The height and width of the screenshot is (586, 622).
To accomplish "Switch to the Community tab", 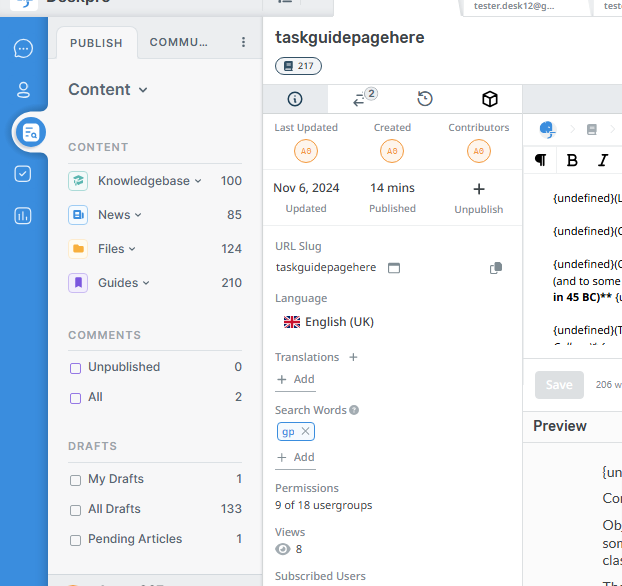I will 179,43.
